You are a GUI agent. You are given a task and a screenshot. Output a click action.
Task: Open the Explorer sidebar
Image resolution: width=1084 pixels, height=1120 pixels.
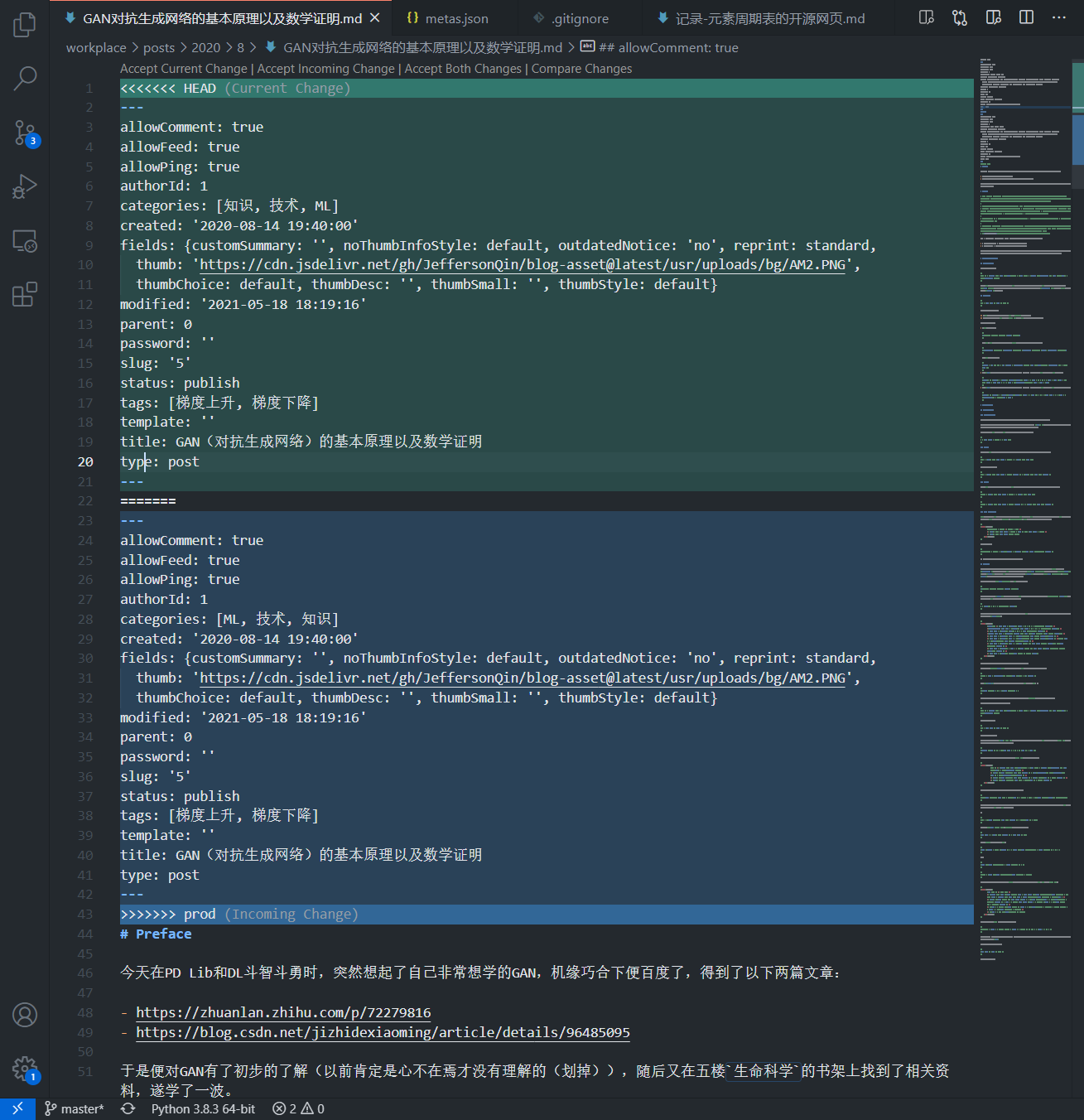tap(25, 25)
